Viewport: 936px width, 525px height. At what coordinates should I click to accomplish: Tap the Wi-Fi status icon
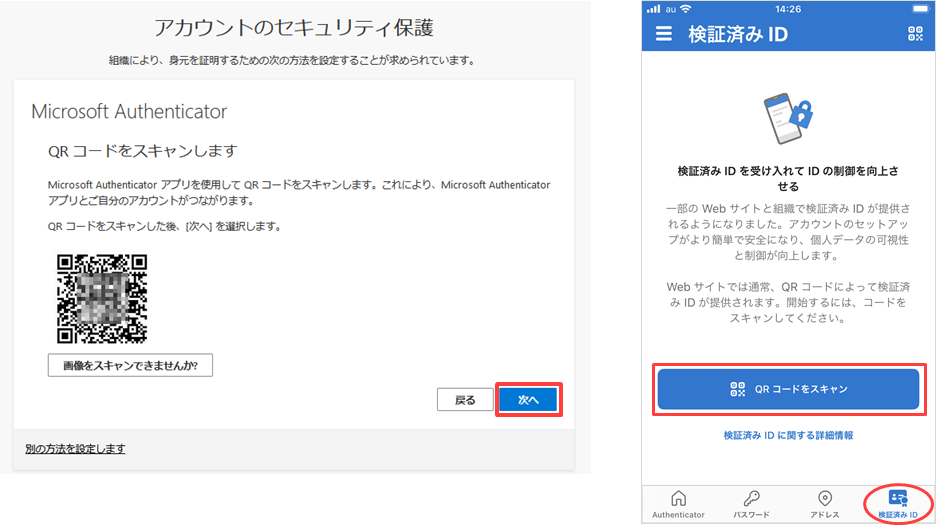[x=685, y=9]
